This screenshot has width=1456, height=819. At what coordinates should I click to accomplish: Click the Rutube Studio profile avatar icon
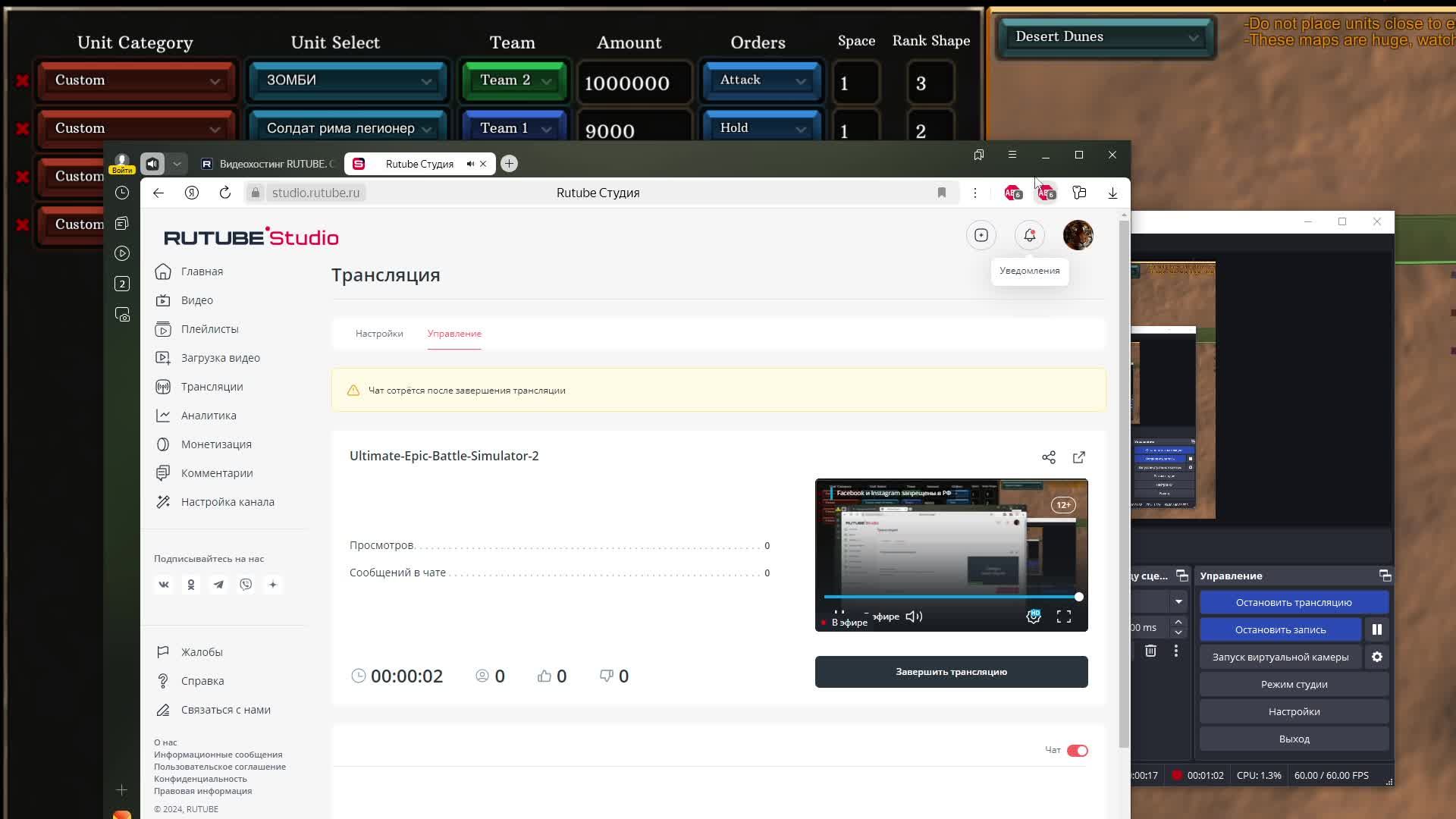tap(1077, 235)
